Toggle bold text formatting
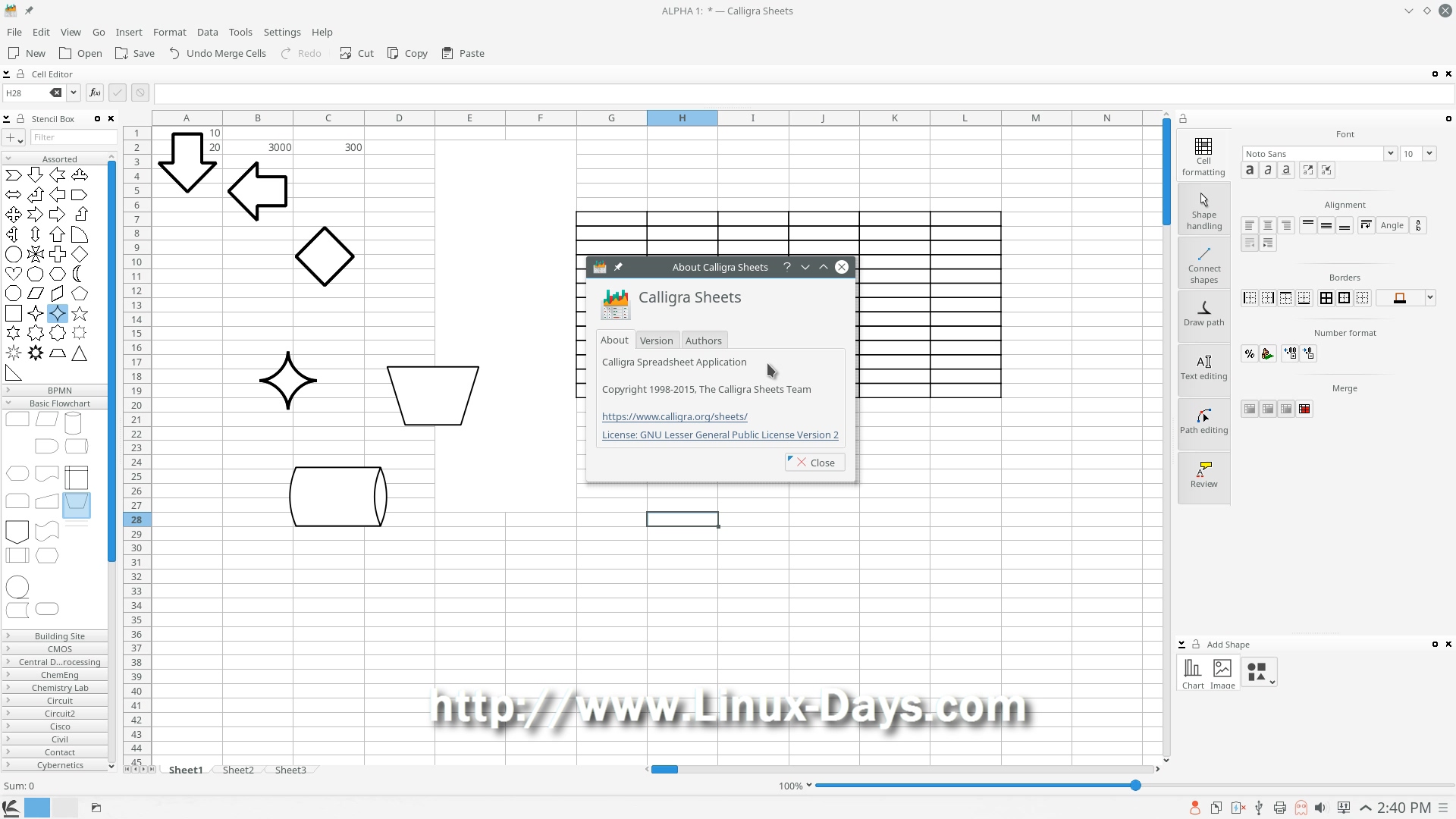Image resolution: width=1456 pixels, height=819 pixels. (x=1250, y=170)
